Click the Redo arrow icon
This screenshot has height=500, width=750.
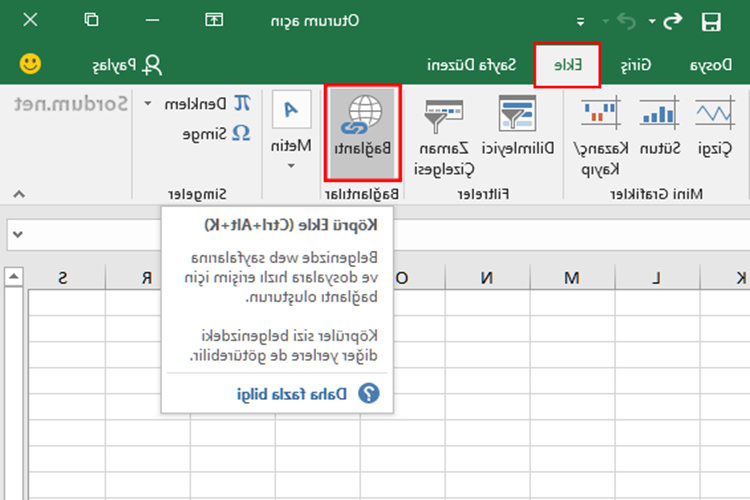[673, 21]
